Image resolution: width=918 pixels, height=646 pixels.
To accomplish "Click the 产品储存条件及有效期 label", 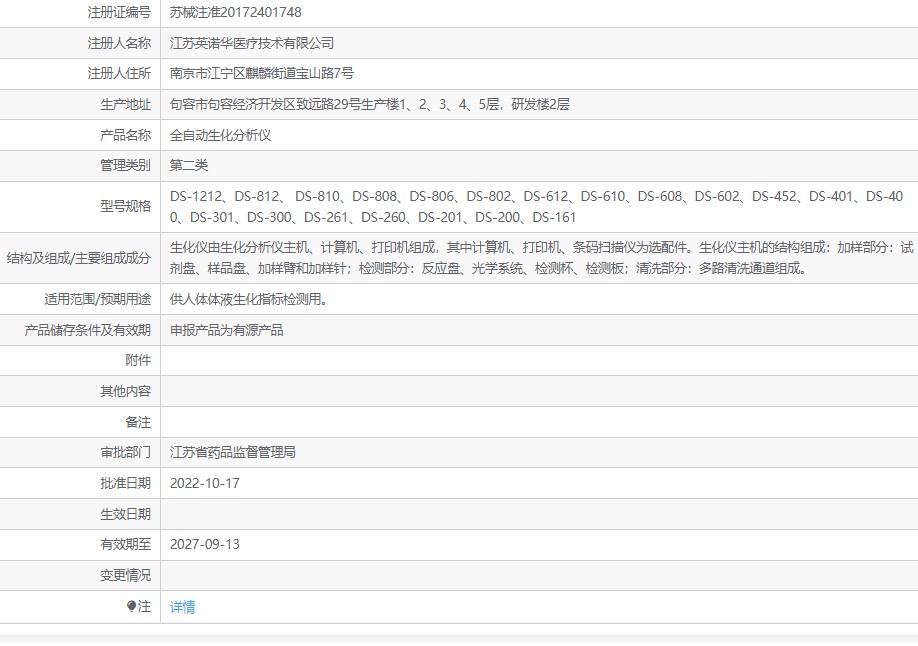I will (x=88, y=330).
